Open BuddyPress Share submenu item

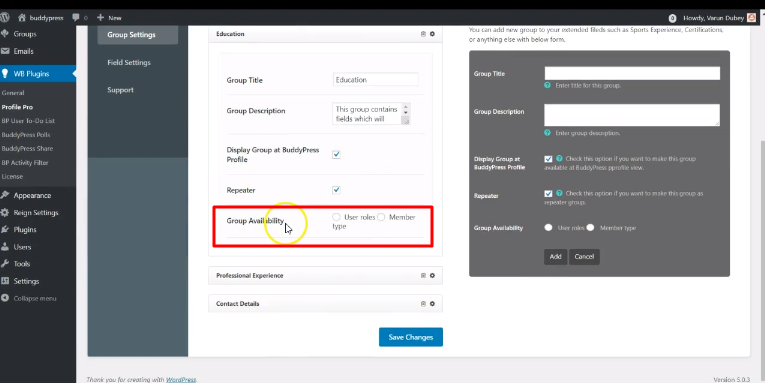coord(27,148)
